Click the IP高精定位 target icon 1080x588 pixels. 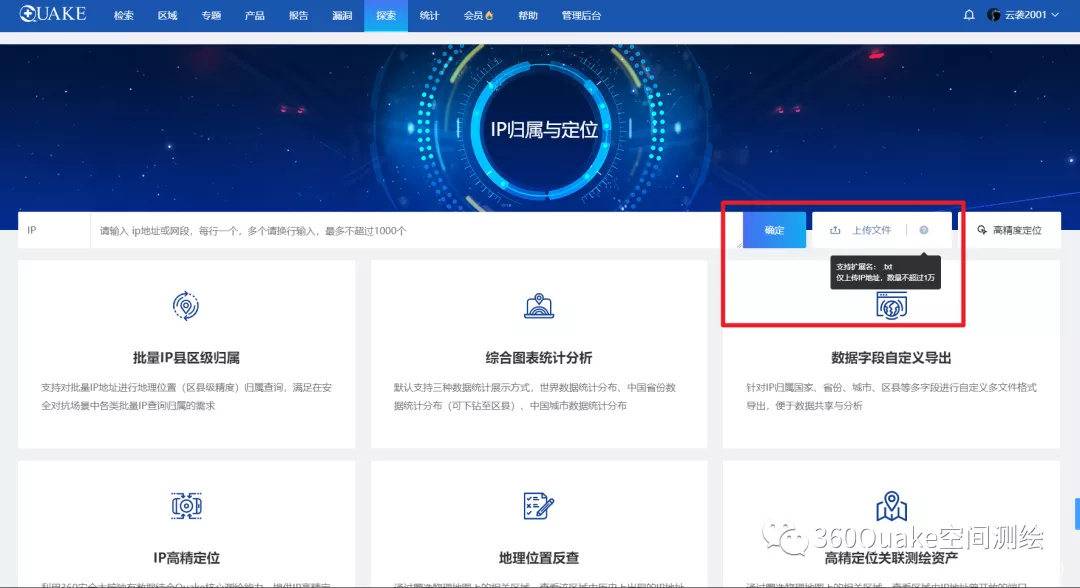[187, 506]
